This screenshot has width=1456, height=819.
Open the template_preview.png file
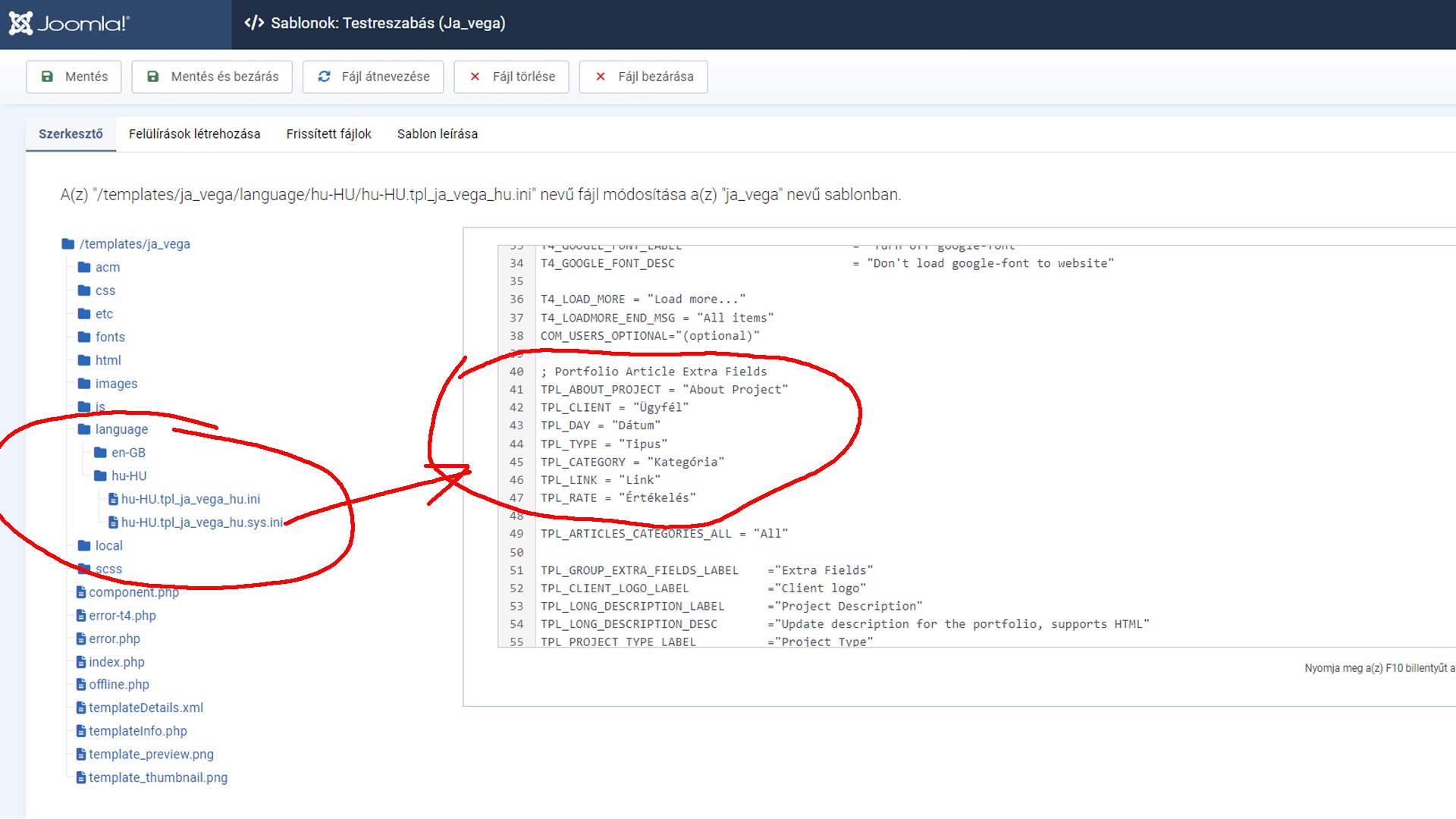151,755
